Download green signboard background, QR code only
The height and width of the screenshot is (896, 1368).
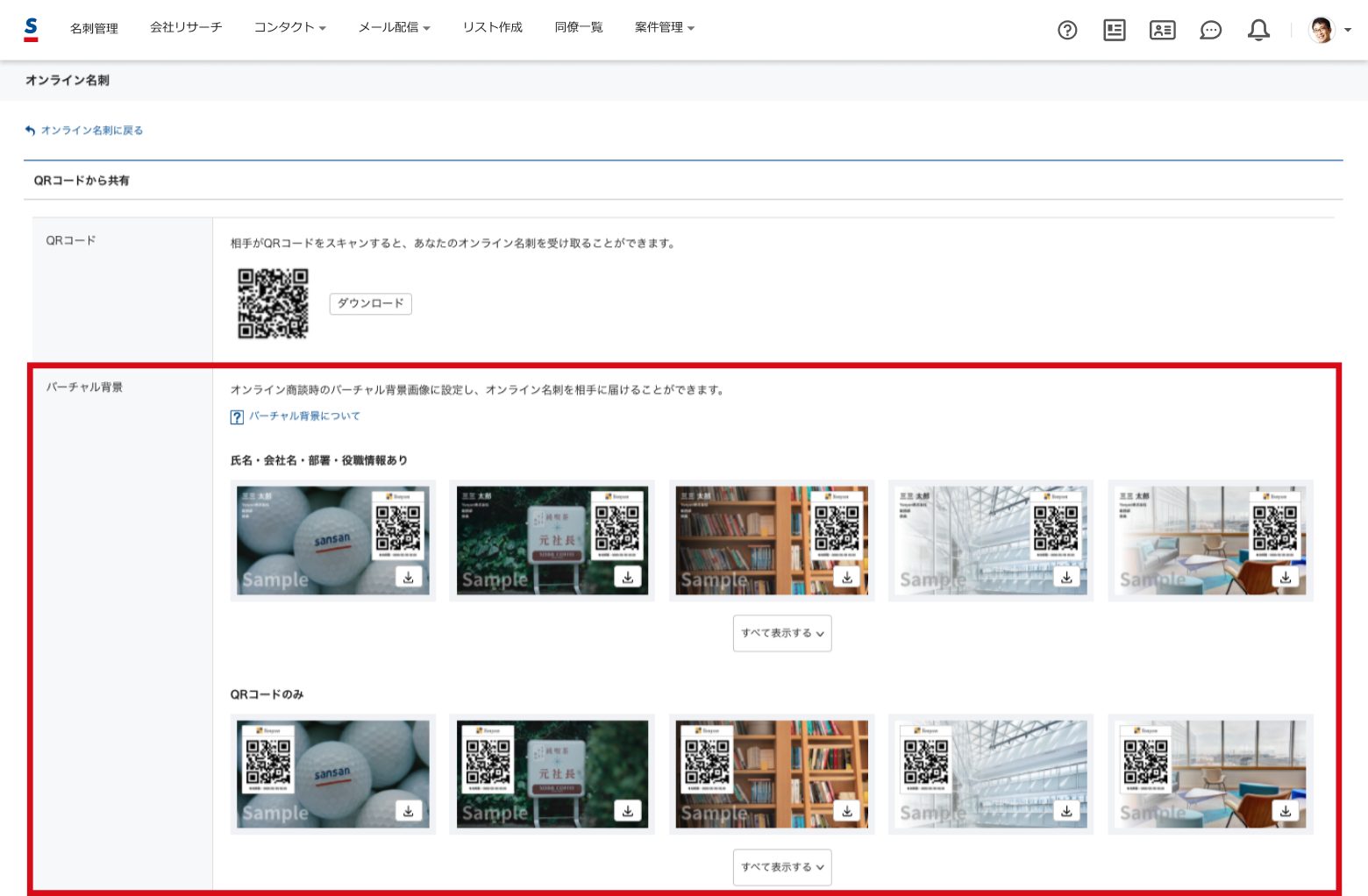[628, 811]
